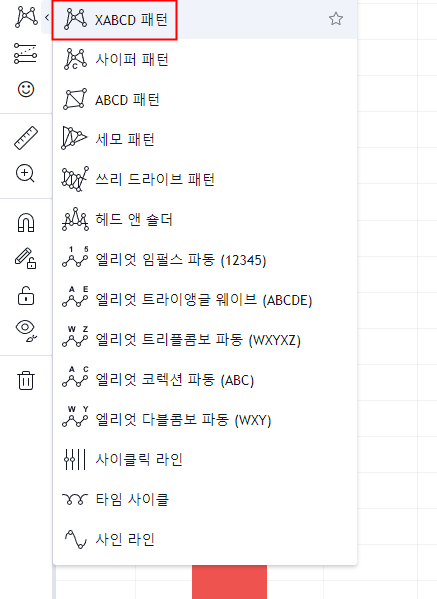Toggle lock all drawings padlock
Image resolution: width=437 pixels, height=599 pixels.
(x=26, y=295)
